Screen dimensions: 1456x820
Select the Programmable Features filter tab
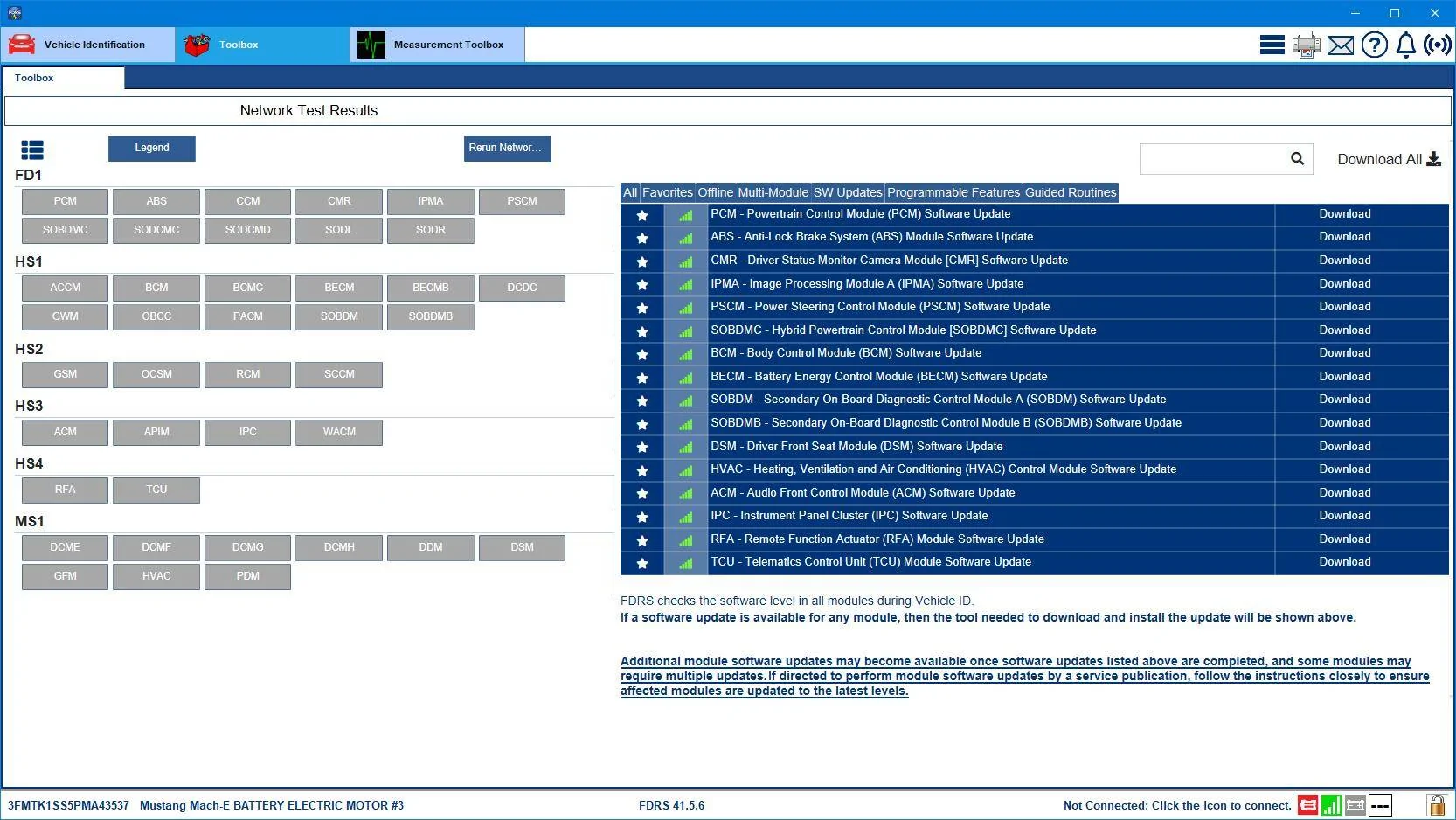pyautogui.click(x=953, y=192)
